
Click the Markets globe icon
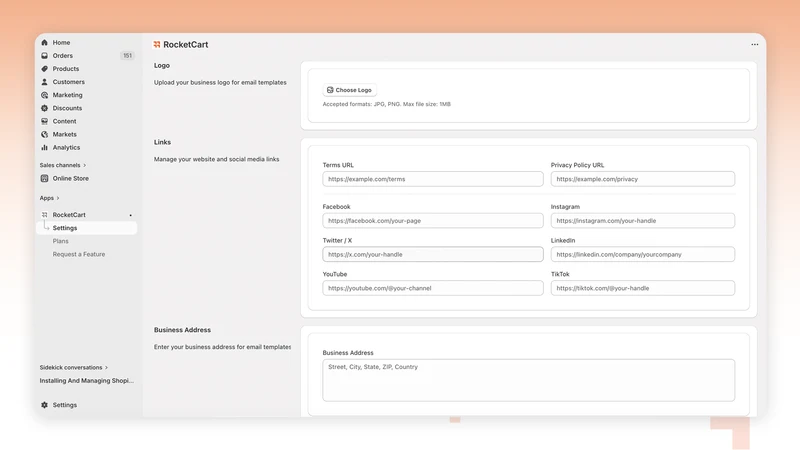point(44,134)
